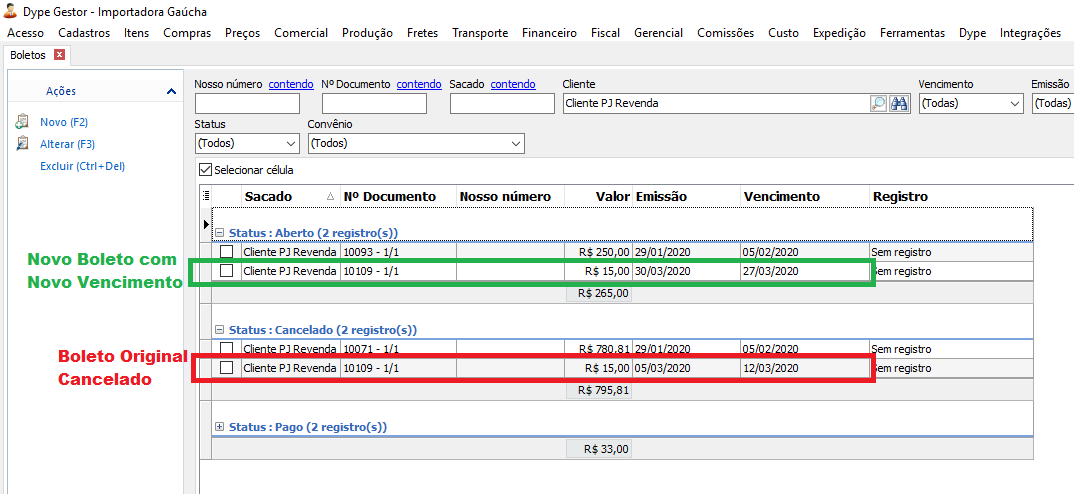Check the box for cancelled boleto dated 05/03/2020
The height and width of the screenshot is (494, 1074).
pos(227,368)
